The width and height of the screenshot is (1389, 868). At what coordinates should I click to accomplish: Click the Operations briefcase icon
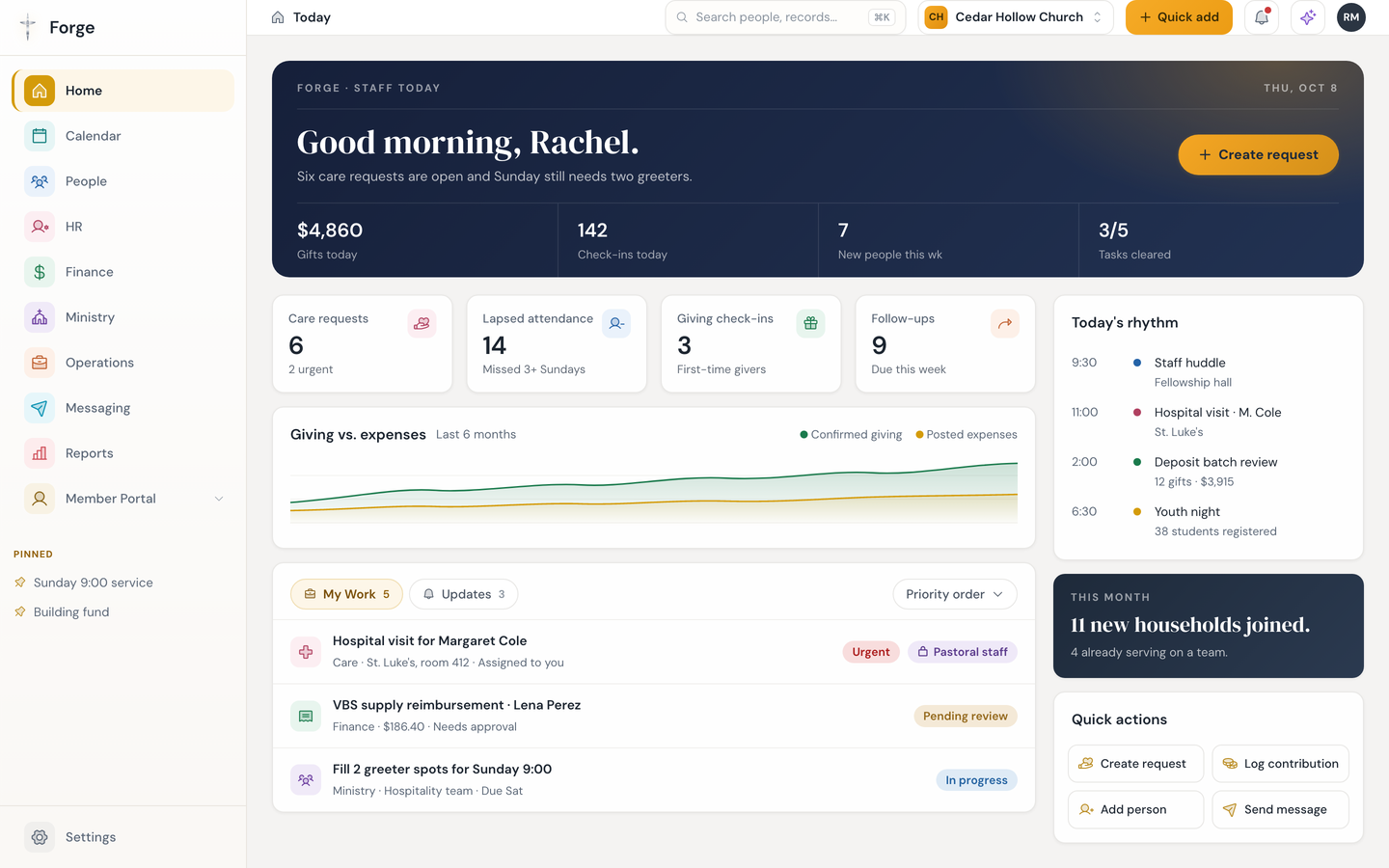tap(40, 363)
